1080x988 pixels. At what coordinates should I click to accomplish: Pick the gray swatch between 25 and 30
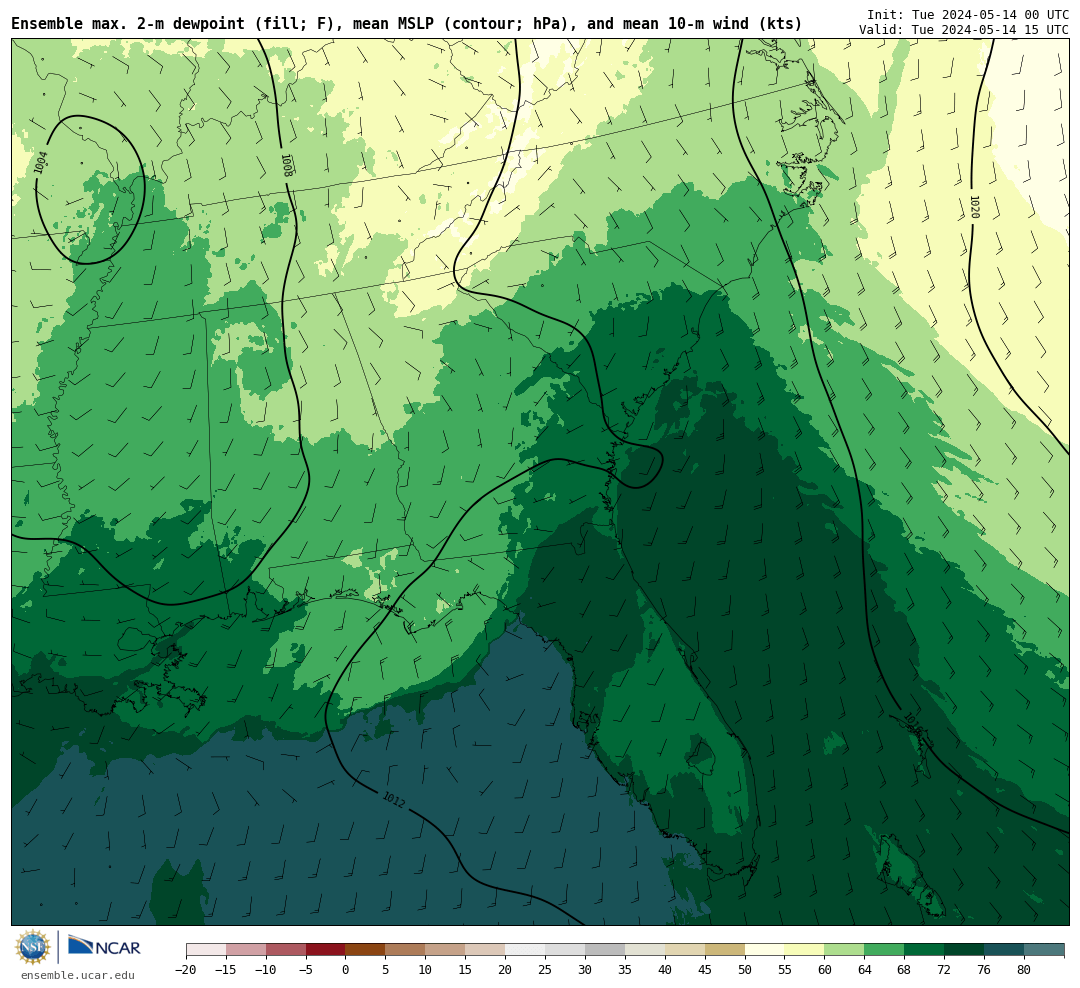(565, 950)
